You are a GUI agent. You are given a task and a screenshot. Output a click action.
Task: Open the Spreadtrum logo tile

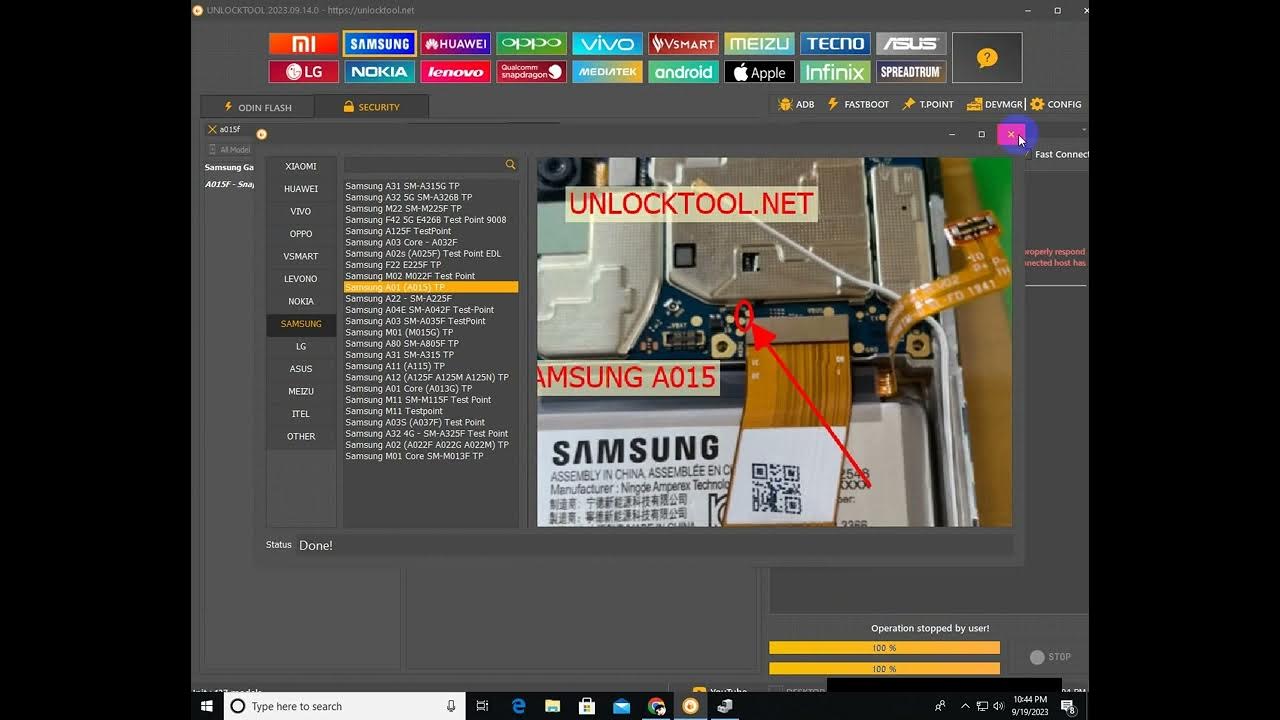[911, 72]
